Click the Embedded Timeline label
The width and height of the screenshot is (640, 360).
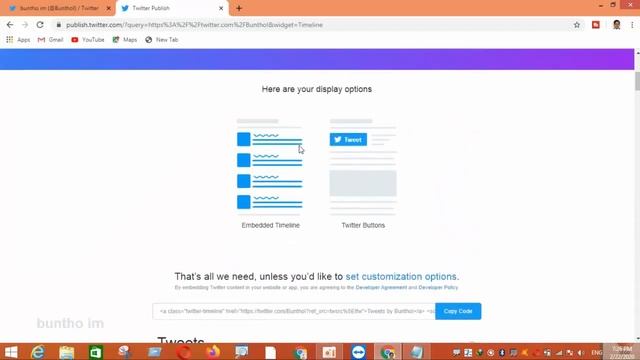point(270,225)
